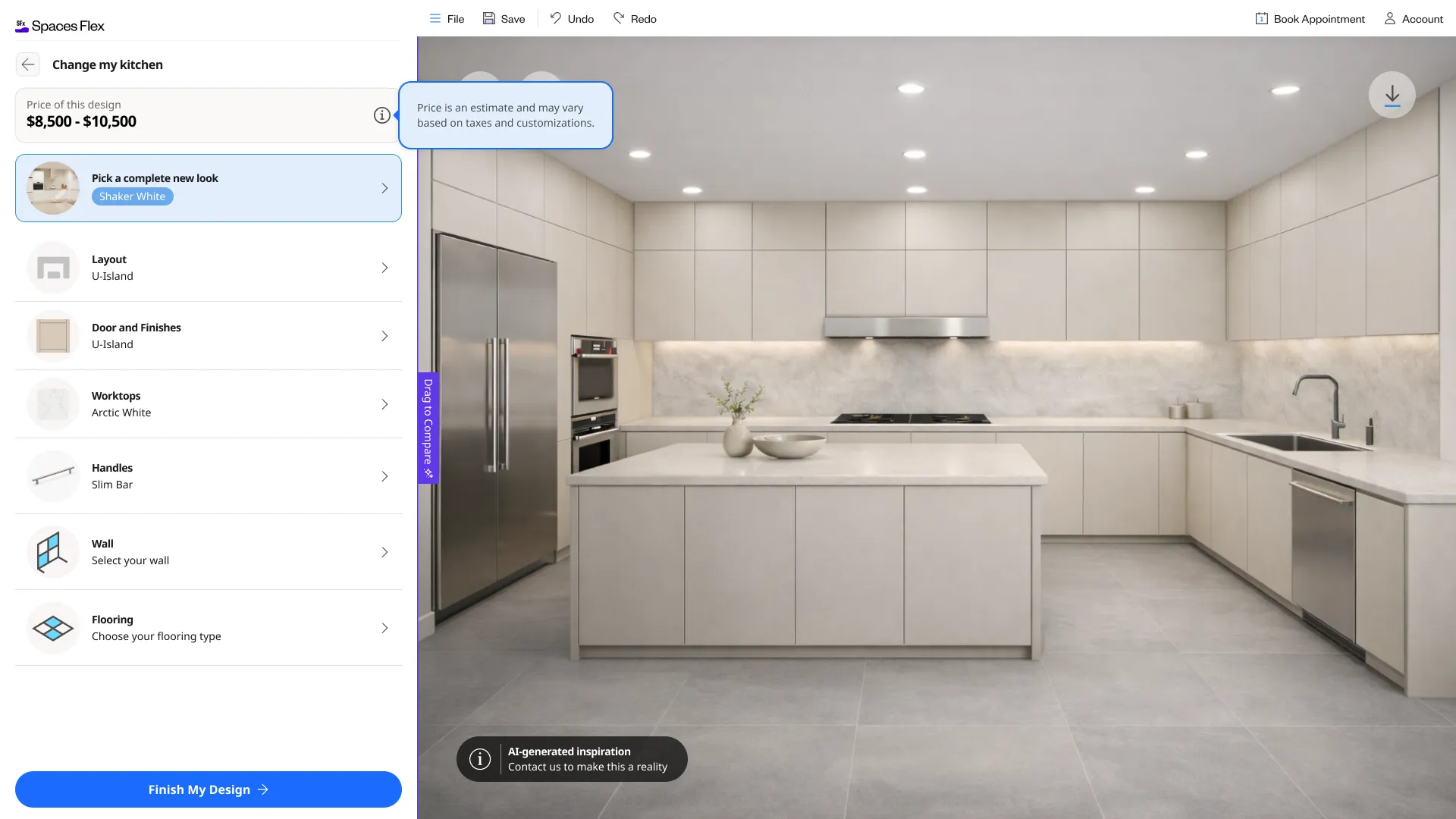Click the Choose your flooring type label
The height and width of the screenshot is (819, 1456).
(x=156, y=636)
